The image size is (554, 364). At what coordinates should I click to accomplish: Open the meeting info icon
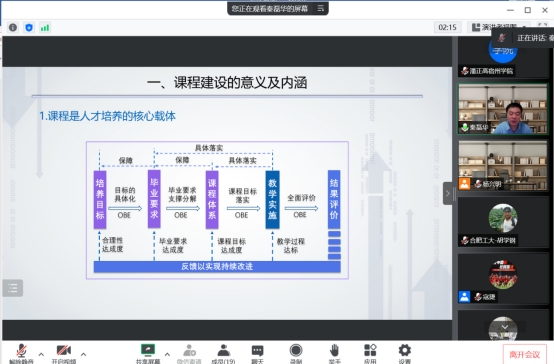(x=13, y=27)
